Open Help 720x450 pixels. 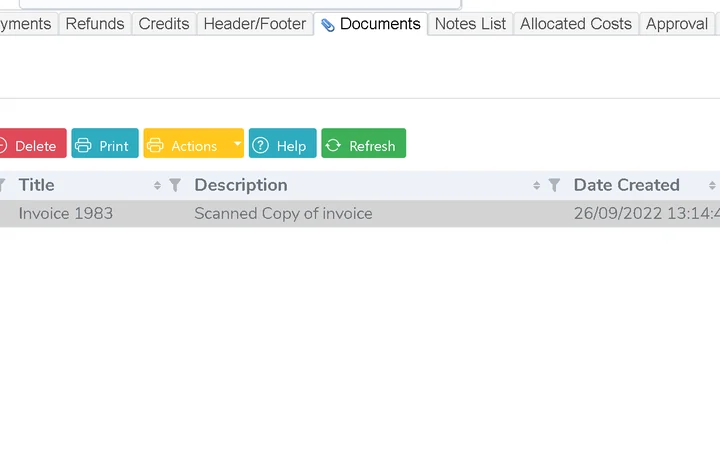point(282,143)
